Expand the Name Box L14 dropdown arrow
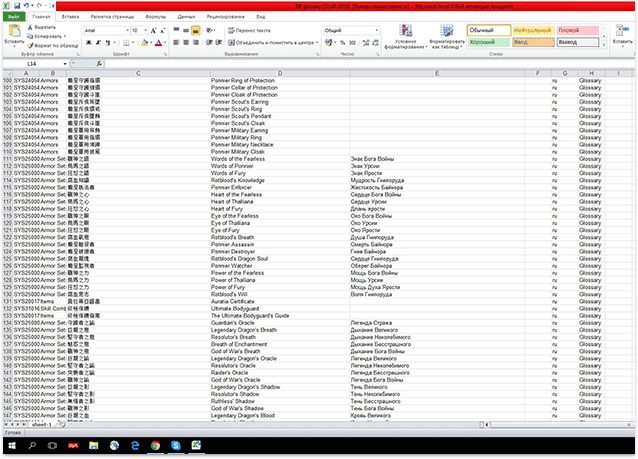Screen dimensions: 638x459 coord(65,64)
